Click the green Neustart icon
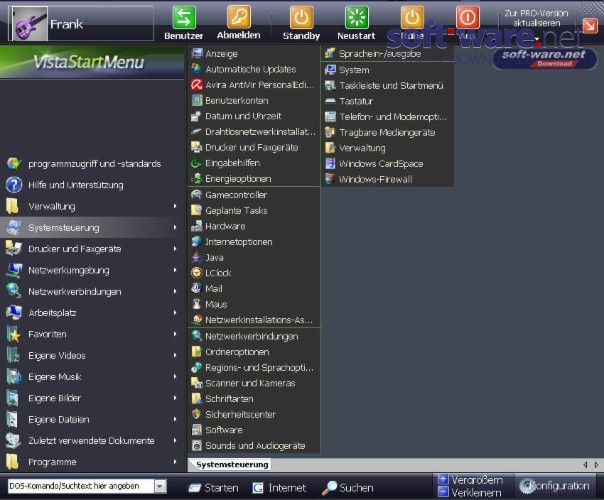The width and height of the screenshot is (604, 500). click(x=356, y=17)
